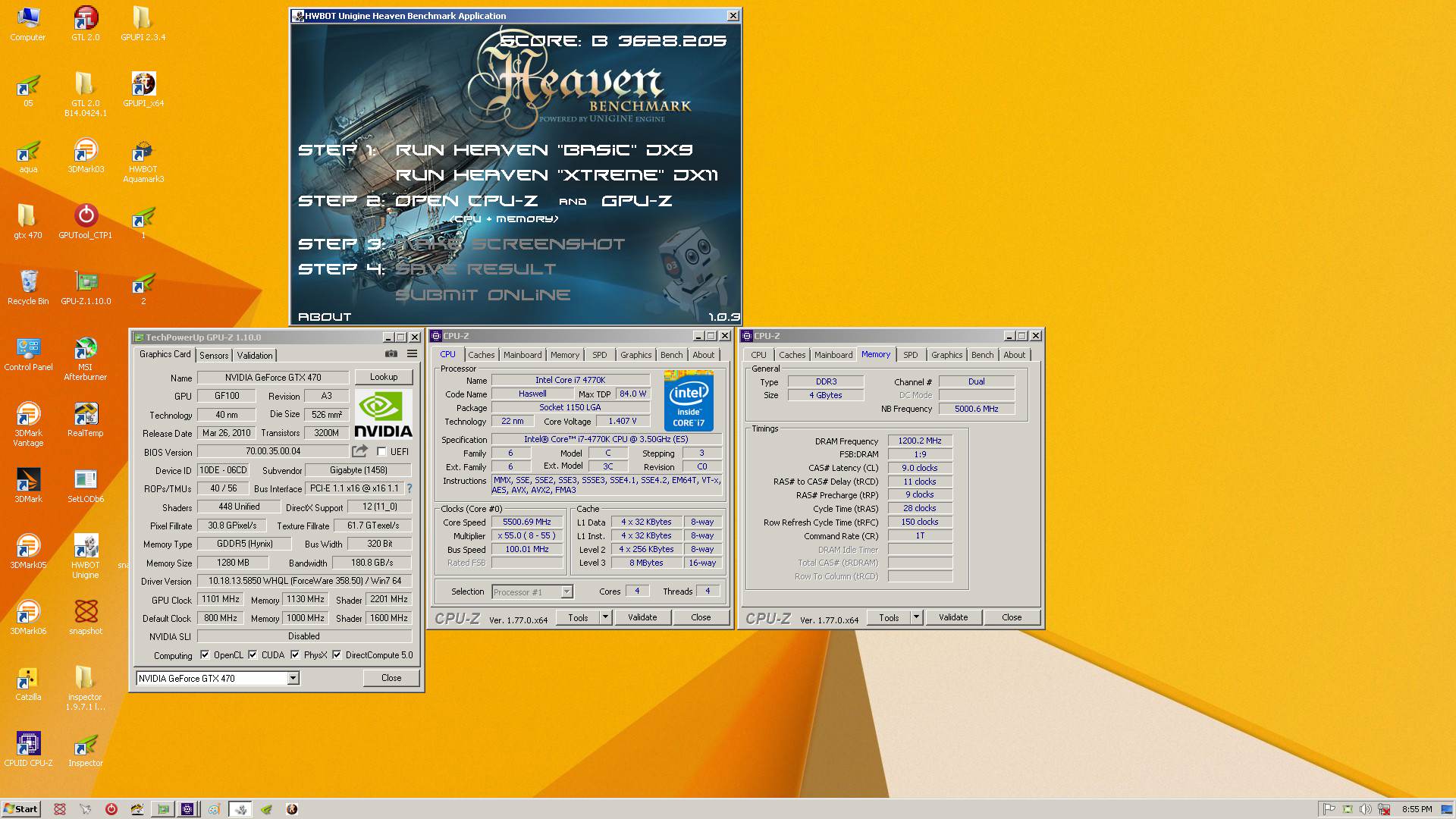Switch to Sensors tab in GPU-Z
Image resolution: width=1456 pixels, height=819 pixels.
[x=214, y=356]
